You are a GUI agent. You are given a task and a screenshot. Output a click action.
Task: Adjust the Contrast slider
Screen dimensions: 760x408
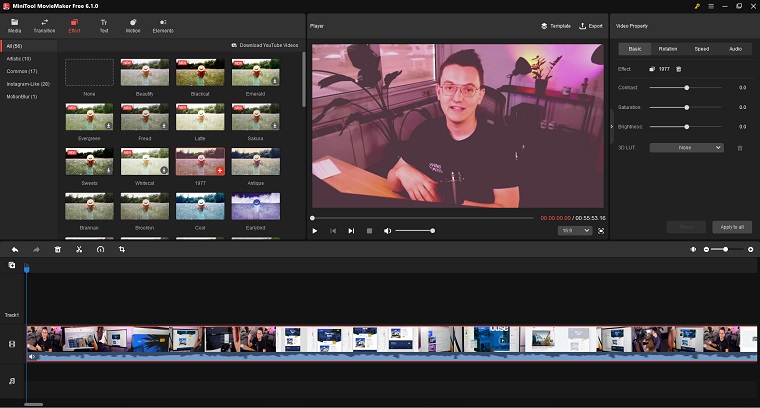686,88
